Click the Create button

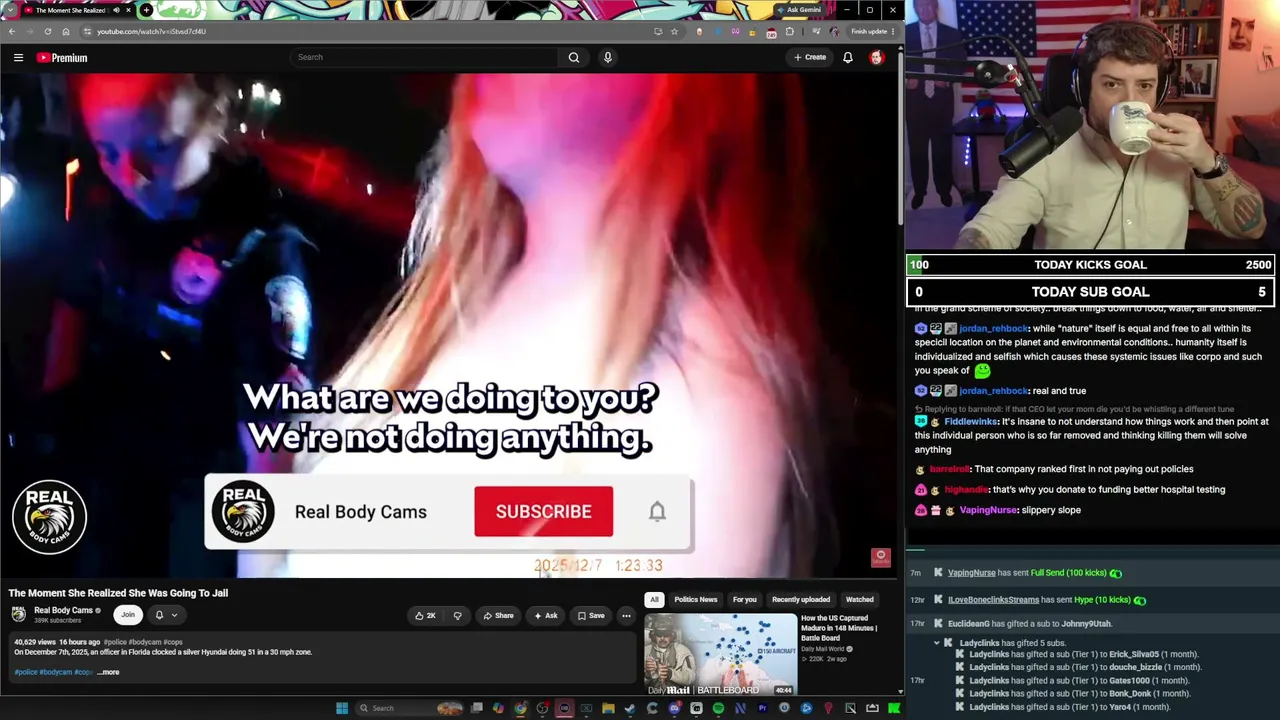(810, 57)
